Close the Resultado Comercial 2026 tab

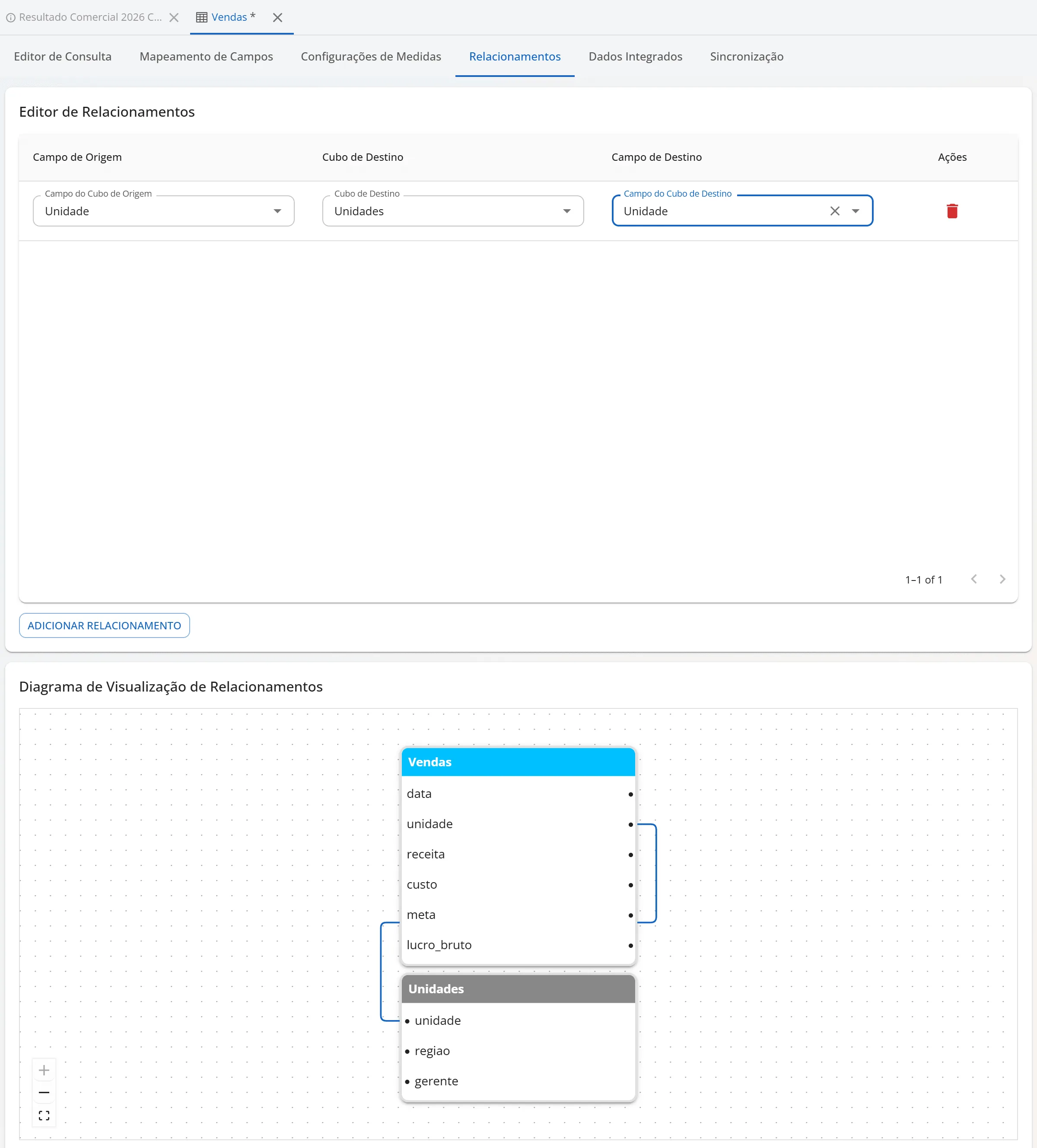[174, 18]
